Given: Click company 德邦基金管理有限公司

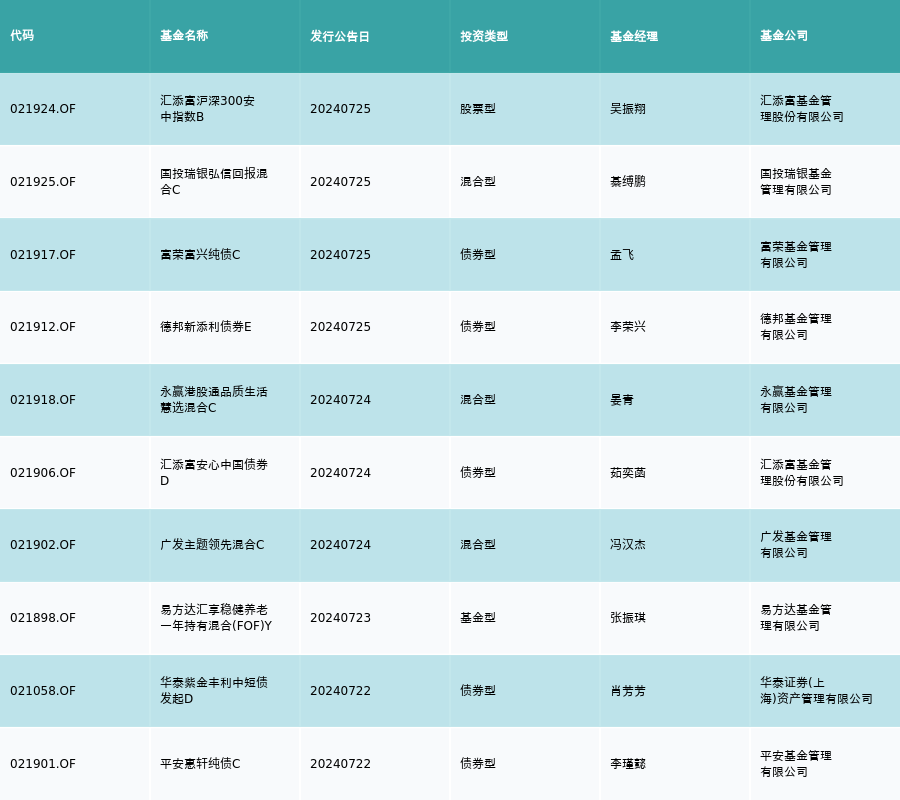Looking at the screenshot, I should tap(796, 327).
